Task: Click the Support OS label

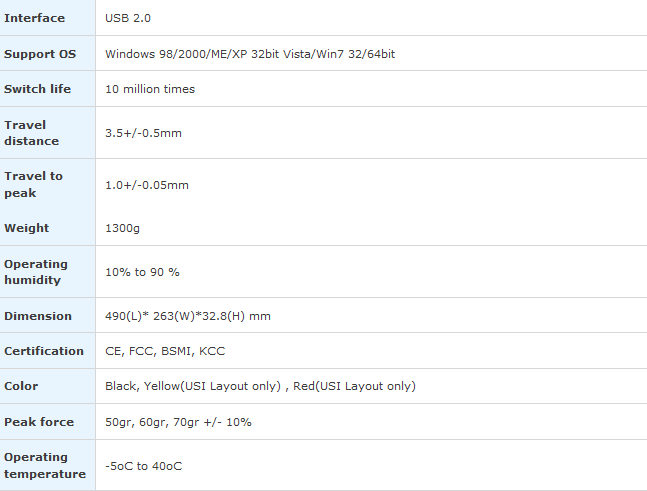Action: 40,54
